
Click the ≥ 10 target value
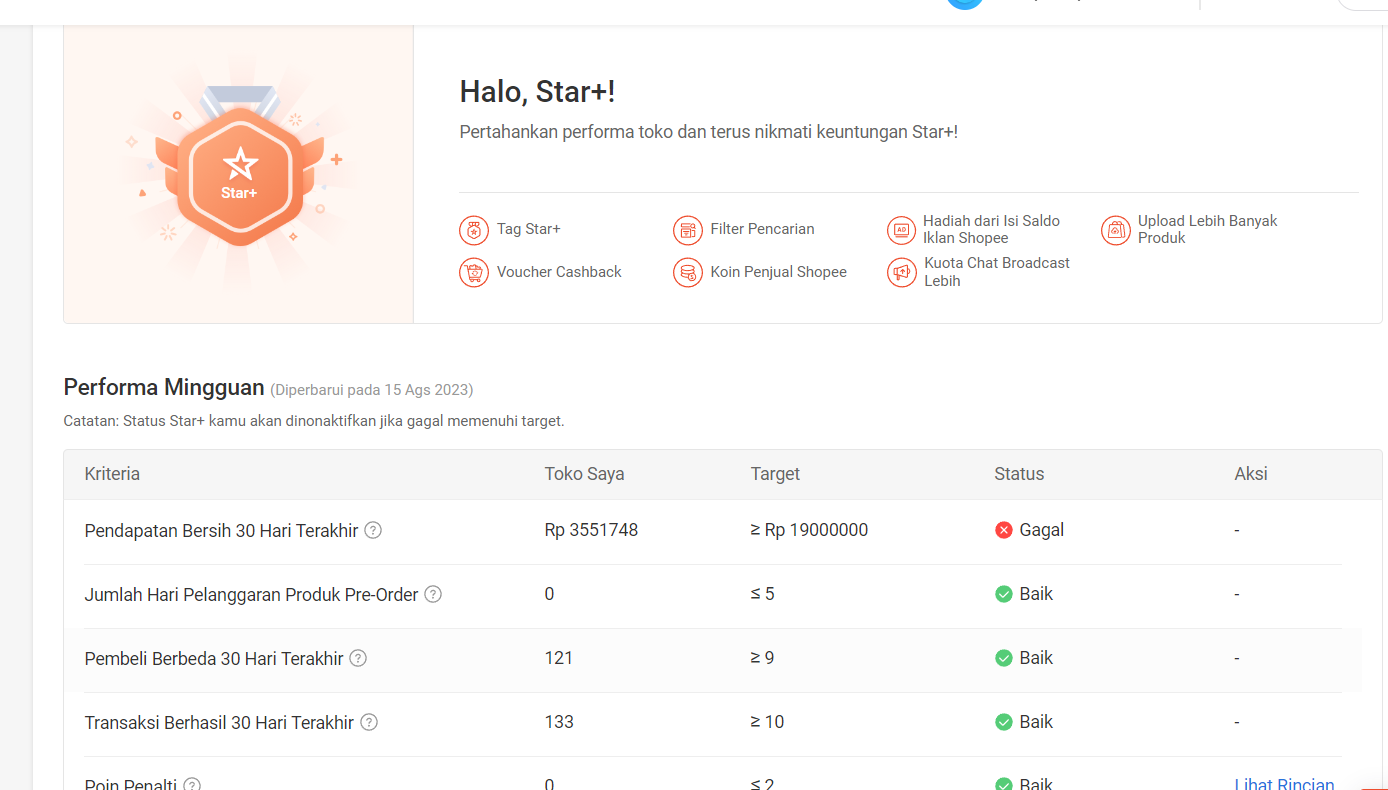[767, 722]
